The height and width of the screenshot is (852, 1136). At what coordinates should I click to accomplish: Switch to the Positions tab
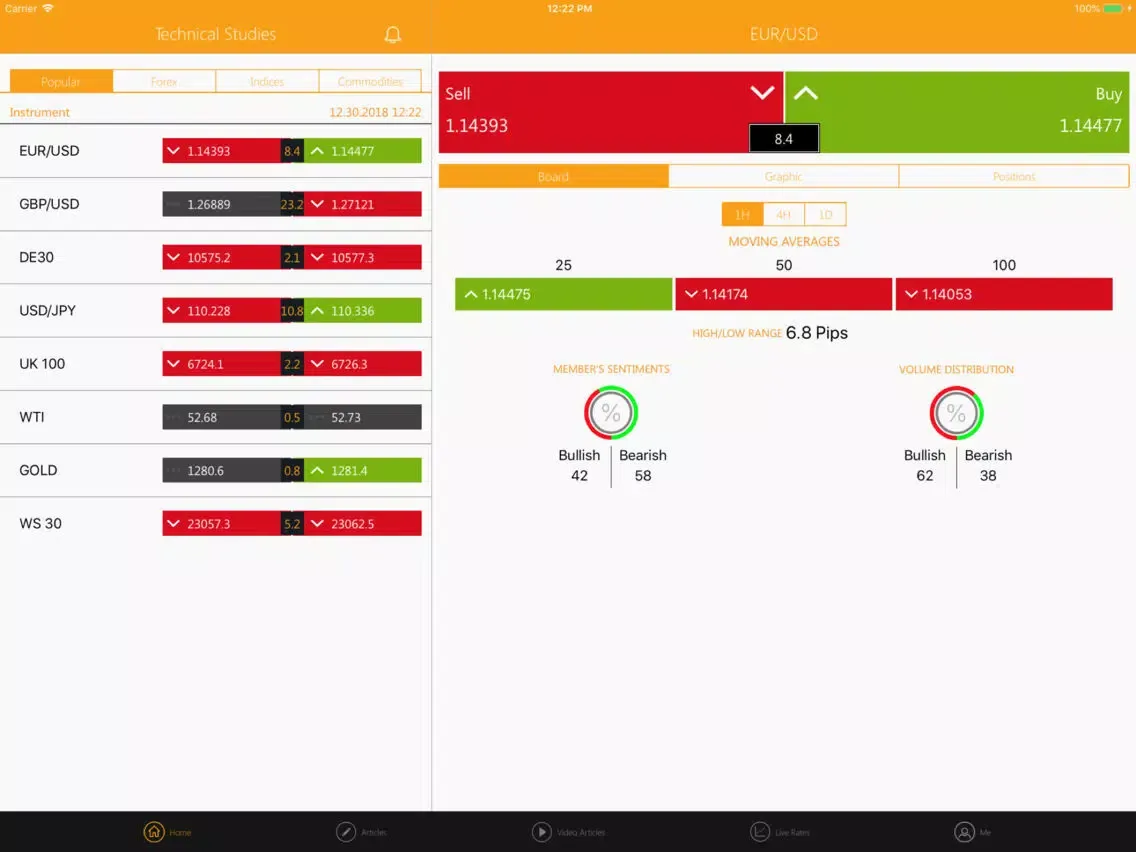tap(1014, 176)
